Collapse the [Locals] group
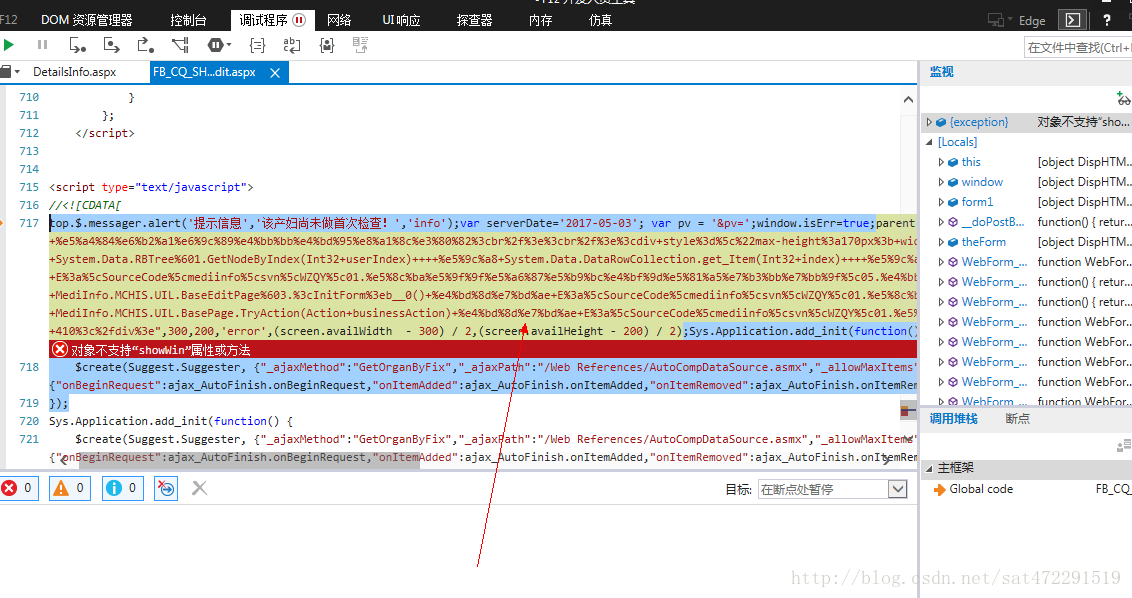The image size is (1132, 598). click(929, 142)
